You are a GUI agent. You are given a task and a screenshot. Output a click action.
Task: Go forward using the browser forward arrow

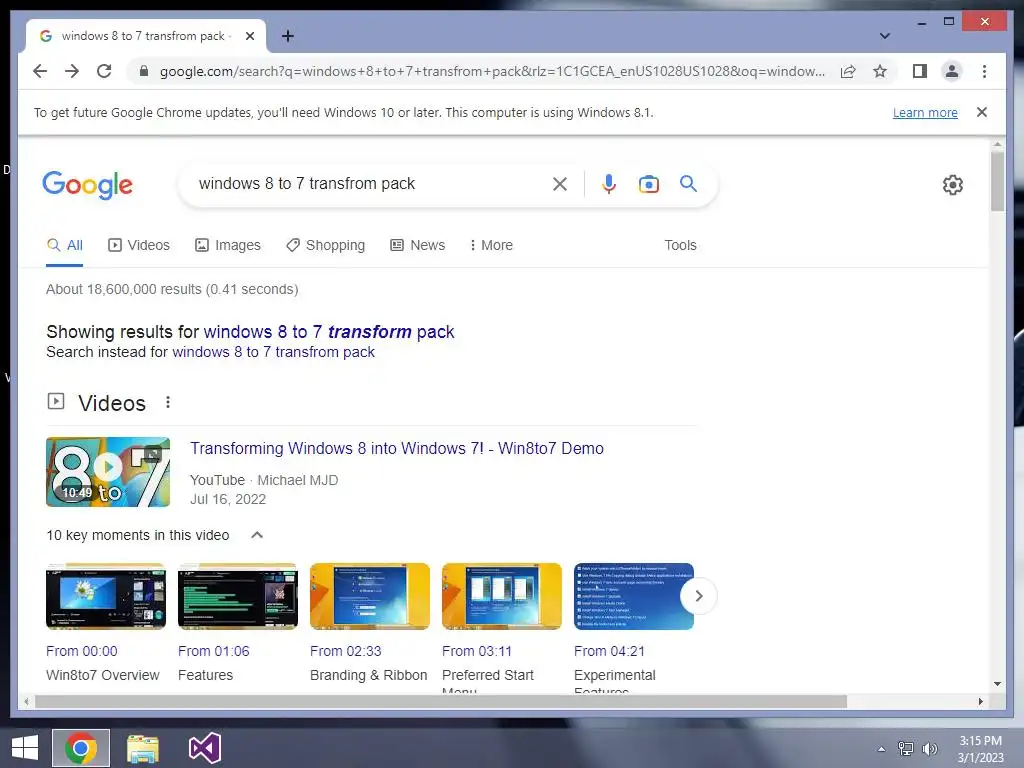coord(72,71)
